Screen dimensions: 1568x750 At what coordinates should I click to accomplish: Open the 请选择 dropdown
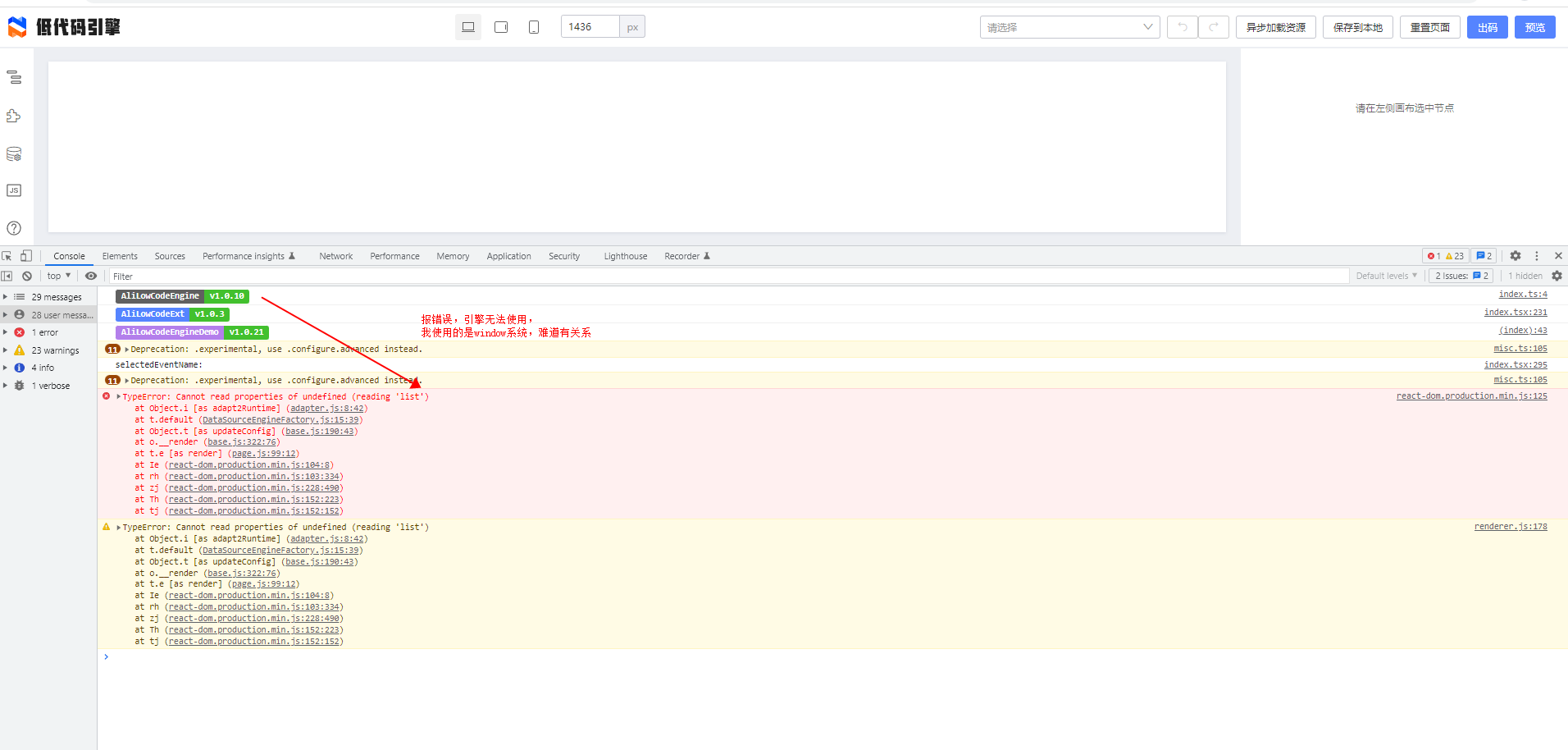click(x=1069, y=27)
